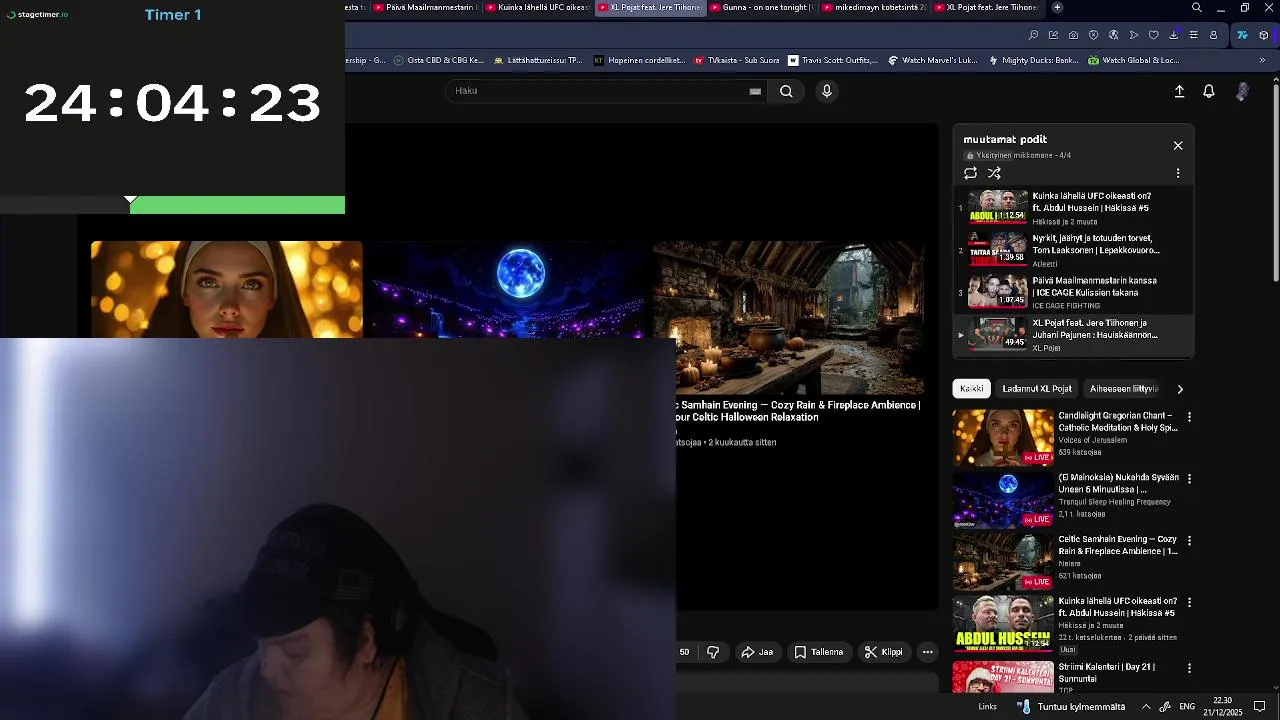Open Osta CBD & CBG bookmark
The image size is (1280, 720).
(x=438, y=60)
